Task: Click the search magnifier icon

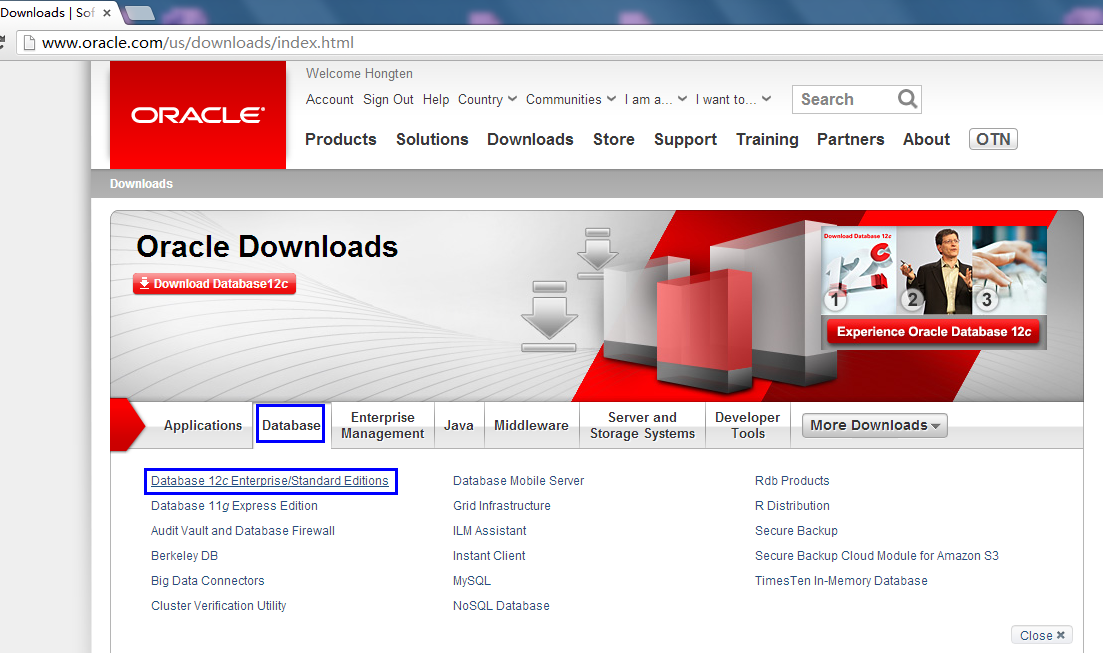Action: coord(907,99)
